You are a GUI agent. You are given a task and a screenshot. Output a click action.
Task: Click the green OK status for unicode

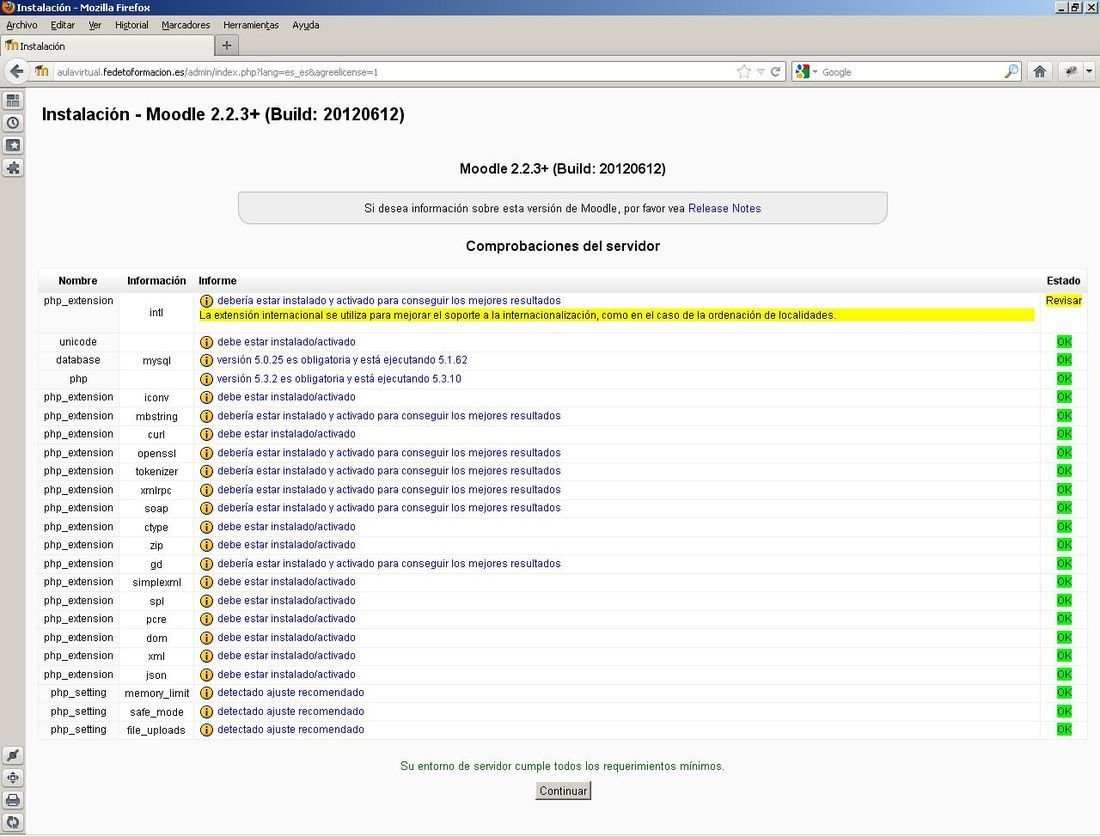[1064, 342]
